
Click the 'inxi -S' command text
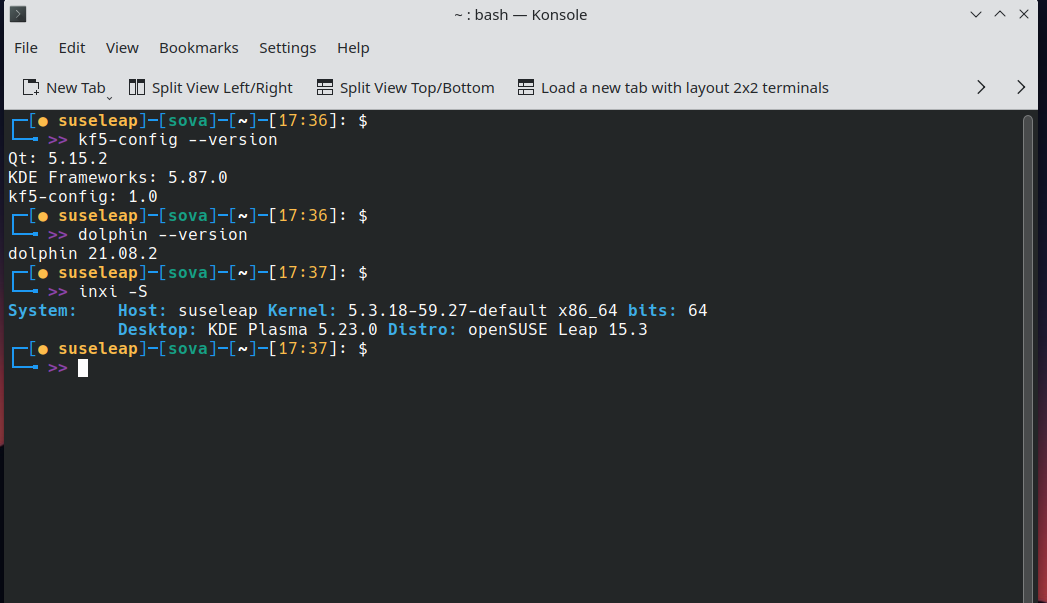113,292
